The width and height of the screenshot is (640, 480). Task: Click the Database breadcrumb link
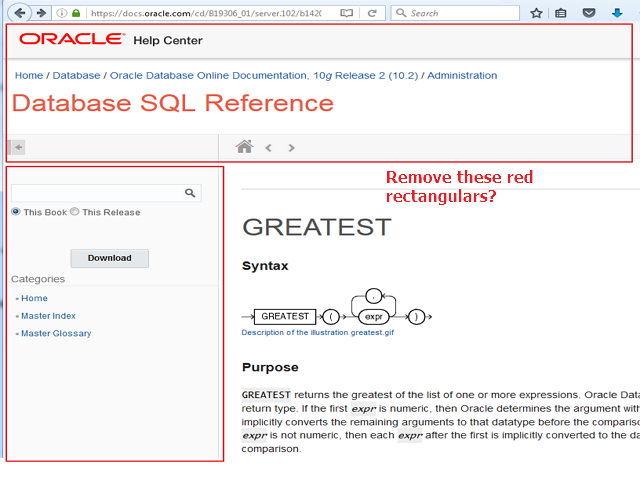click(x=76, y=75)
